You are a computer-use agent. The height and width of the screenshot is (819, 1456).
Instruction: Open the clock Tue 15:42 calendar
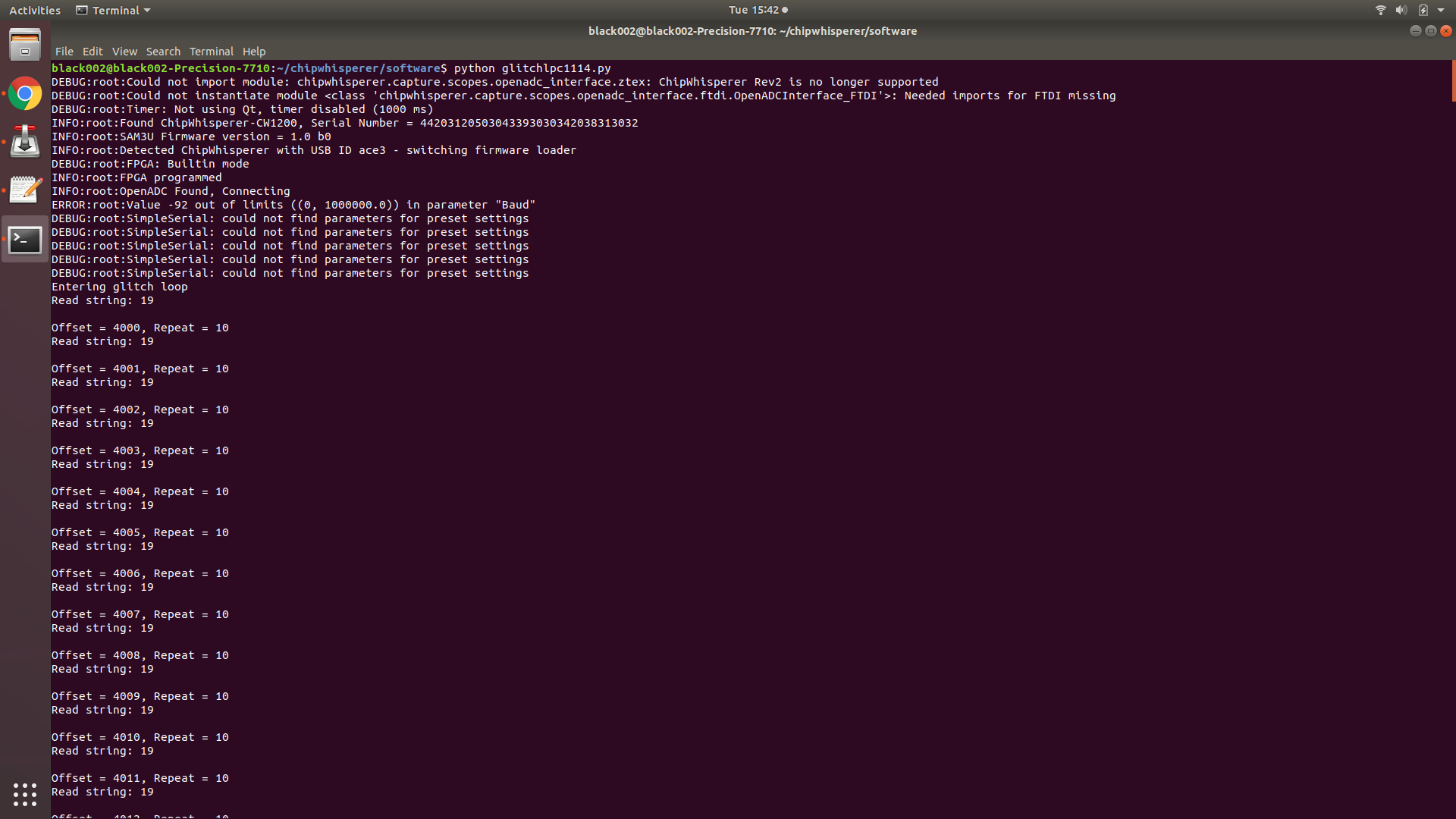pos(758,10)
